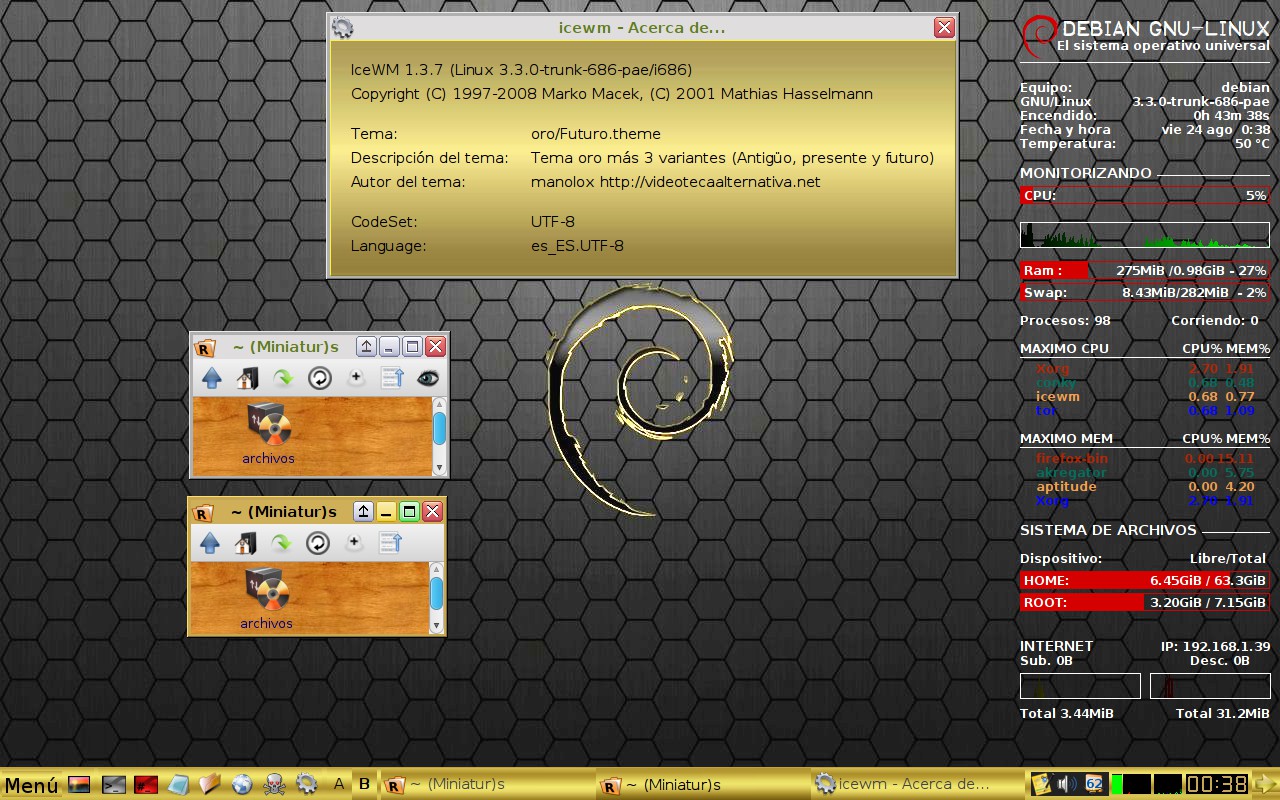Roll up the grey-framed Miniaturs window
This screenshot has width=1280, height=800.
coord(366,347)
